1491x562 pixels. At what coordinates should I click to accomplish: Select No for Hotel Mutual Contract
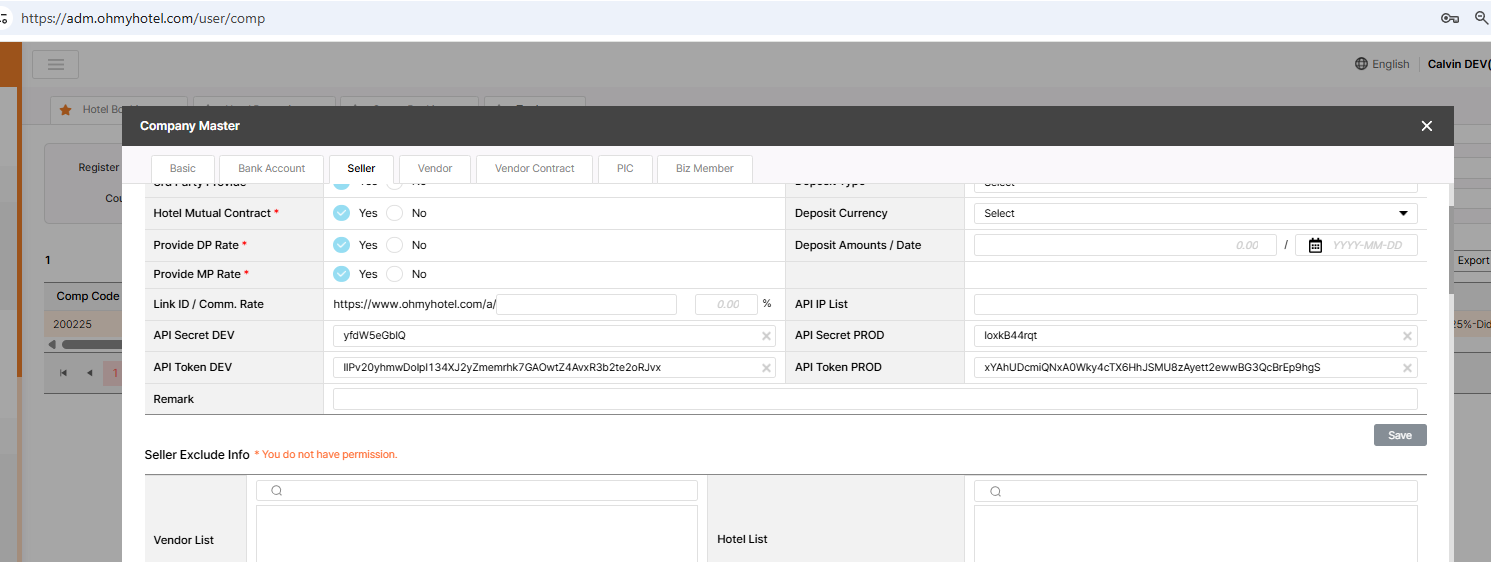395,213
